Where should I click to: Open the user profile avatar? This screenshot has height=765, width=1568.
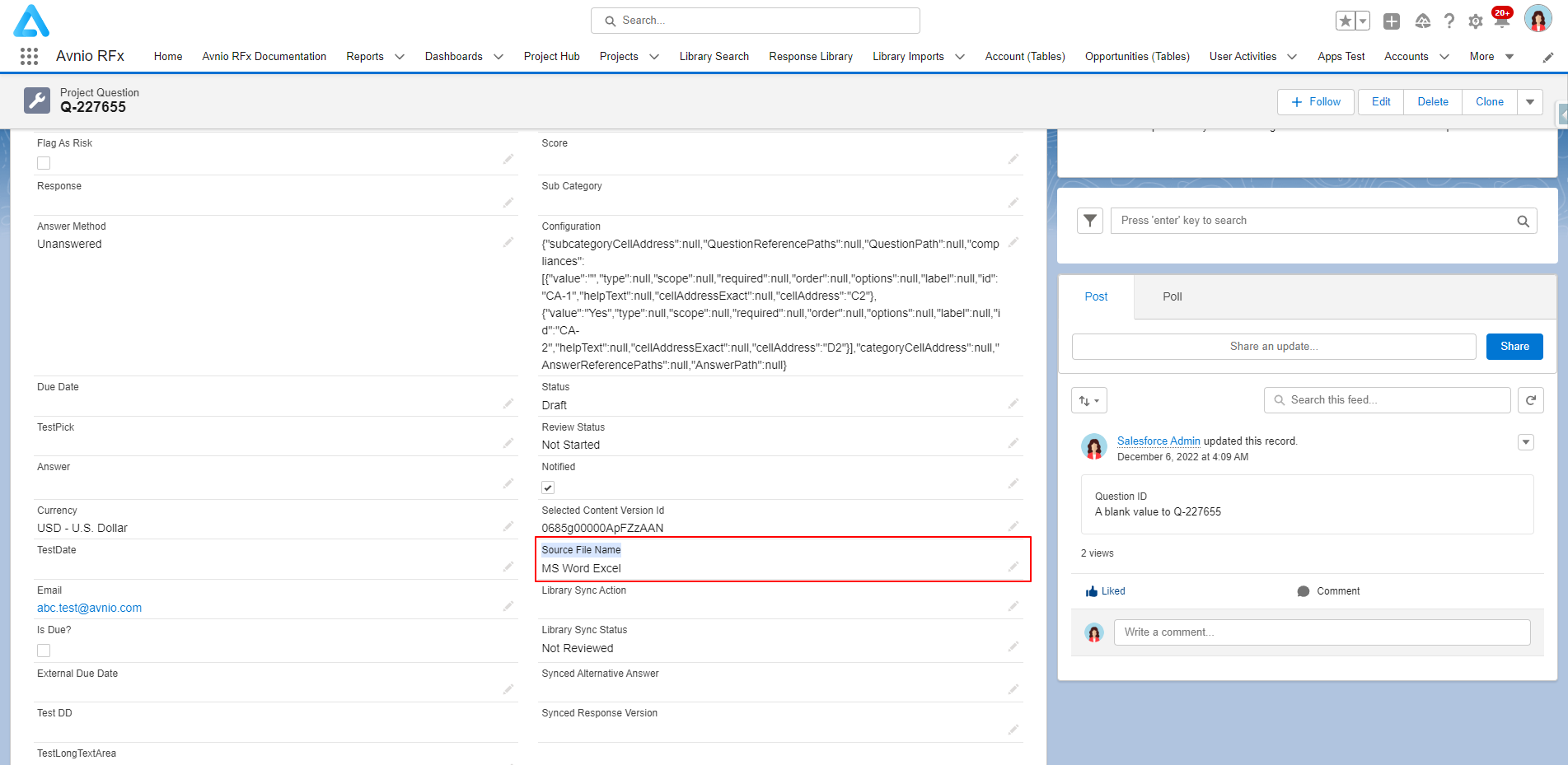click(1538, 19)
